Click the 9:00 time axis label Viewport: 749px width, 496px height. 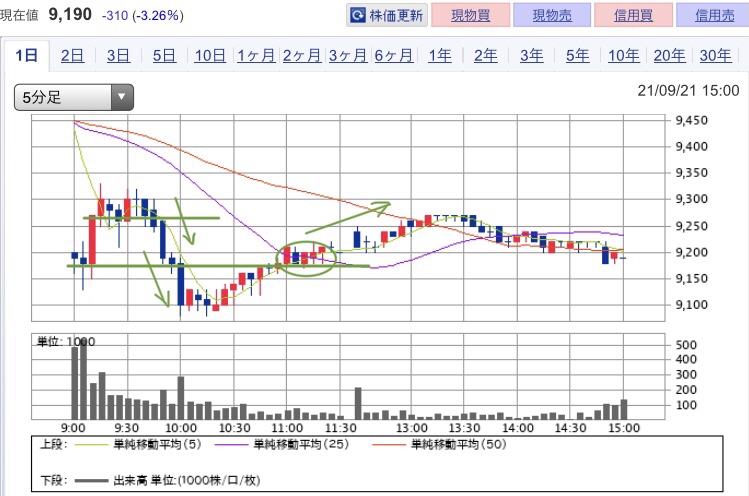pos(73,428)
